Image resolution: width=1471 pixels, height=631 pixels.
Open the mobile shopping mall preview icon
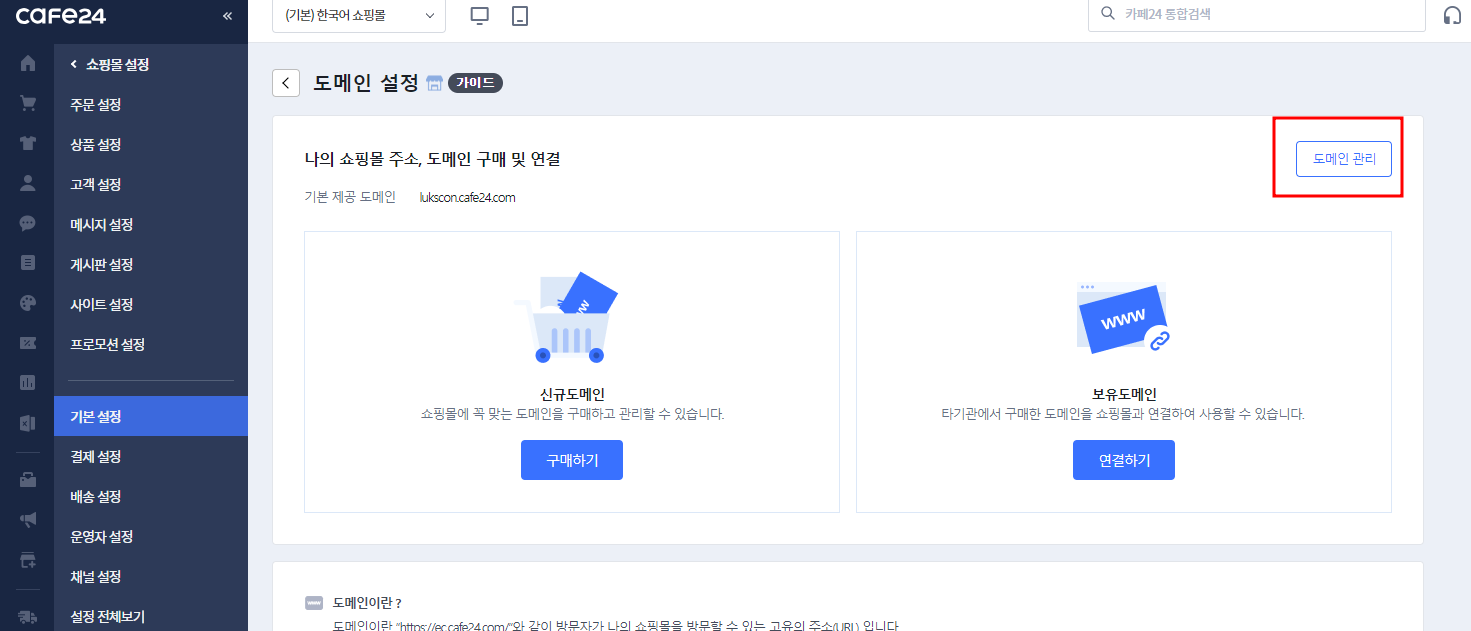tap(519, 15)
